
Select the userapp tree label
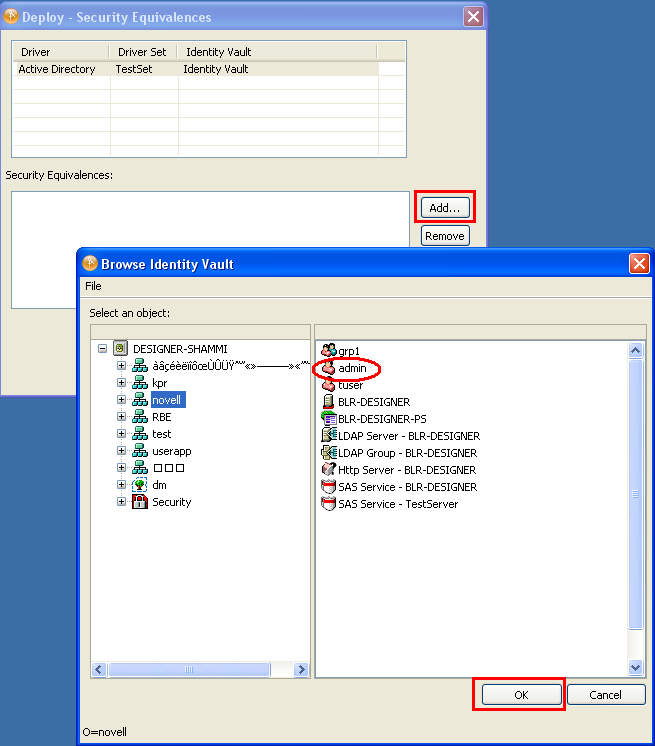coord(172,451)
